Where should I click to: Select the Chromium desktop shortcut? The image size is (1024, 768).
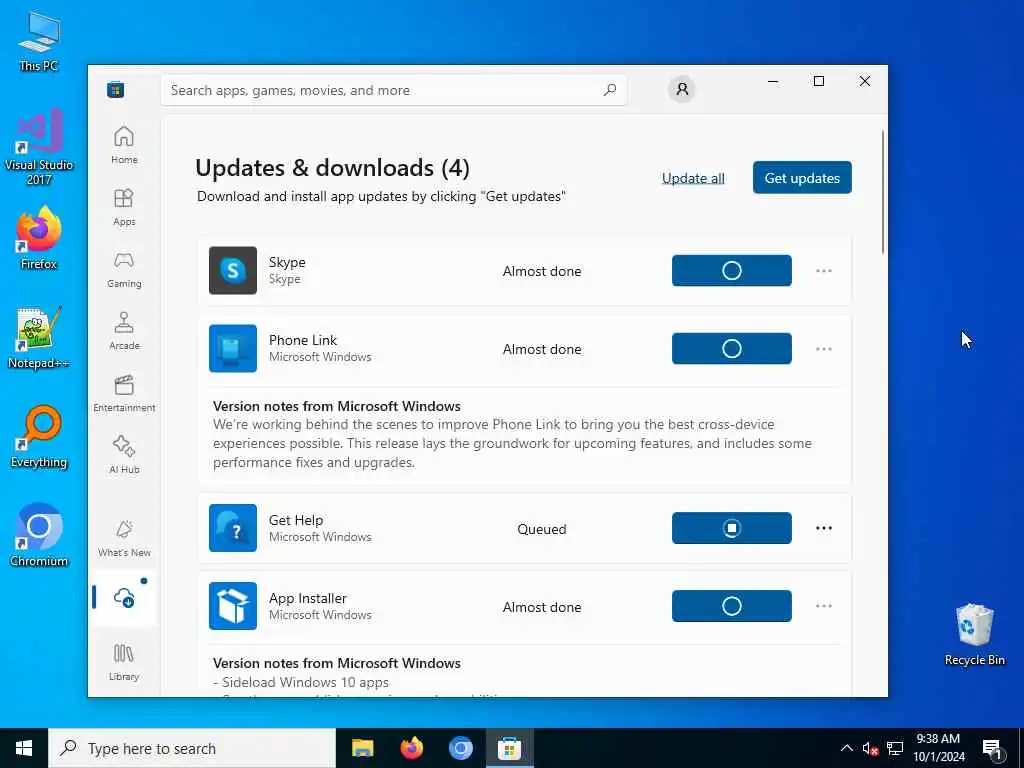point(39,536)
